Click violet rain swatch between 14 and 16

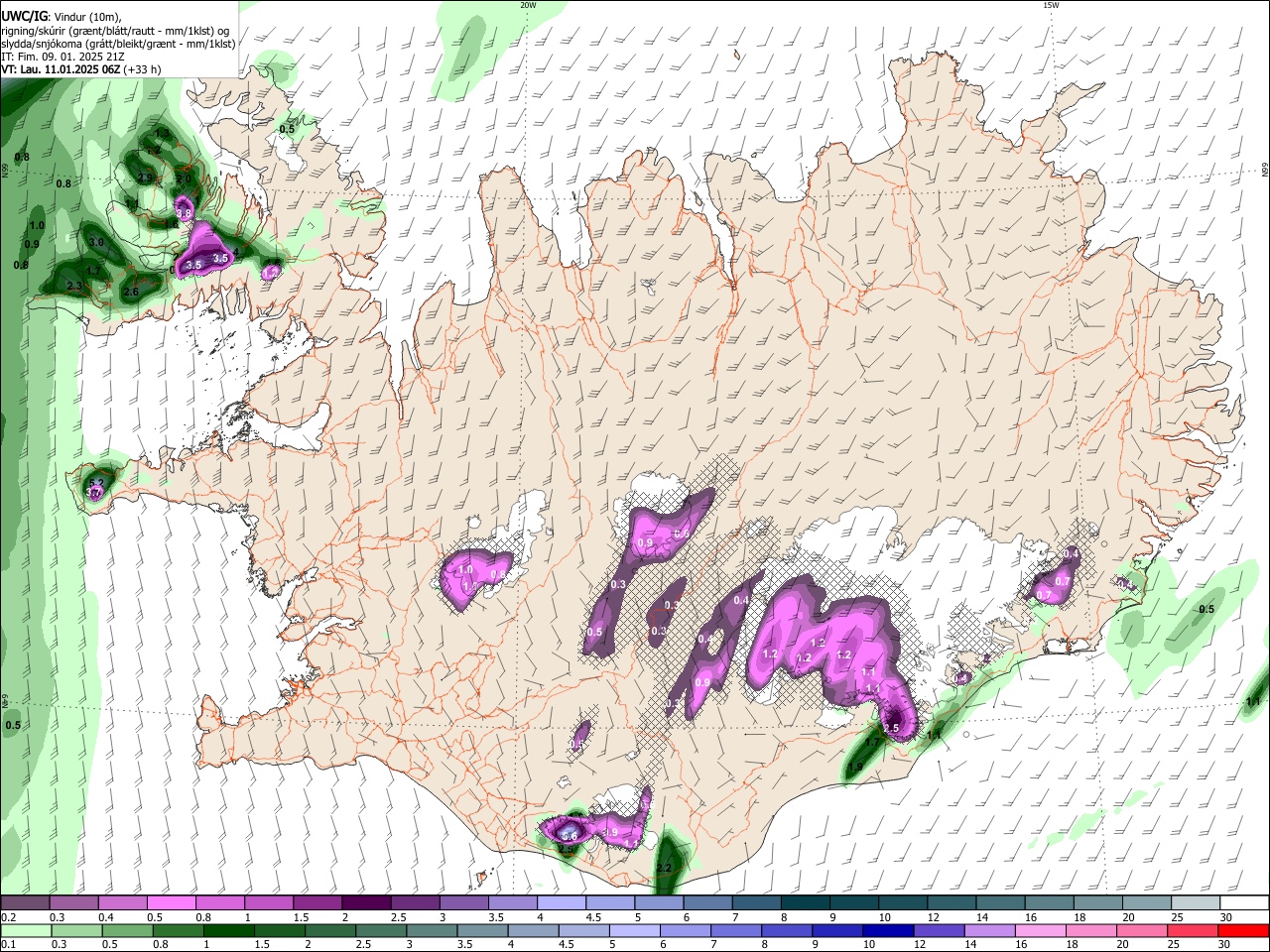click(989, 931)
